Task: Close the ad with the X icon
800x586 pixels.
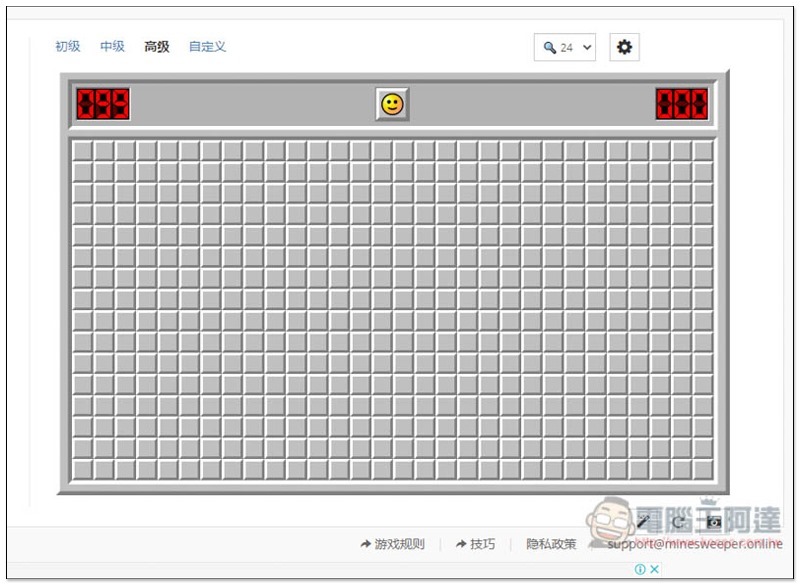Action: [x=655, y=569]
